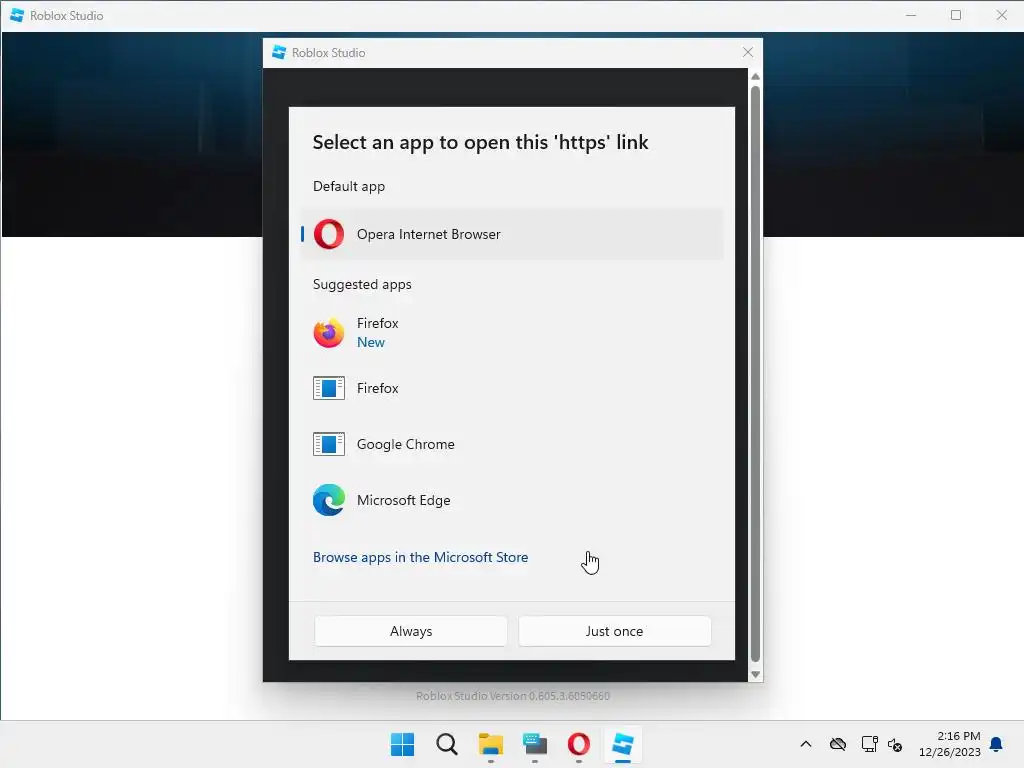1024x768 pixels.
Task: Click the Roblox Studio Version text
Action: point(513,696)
